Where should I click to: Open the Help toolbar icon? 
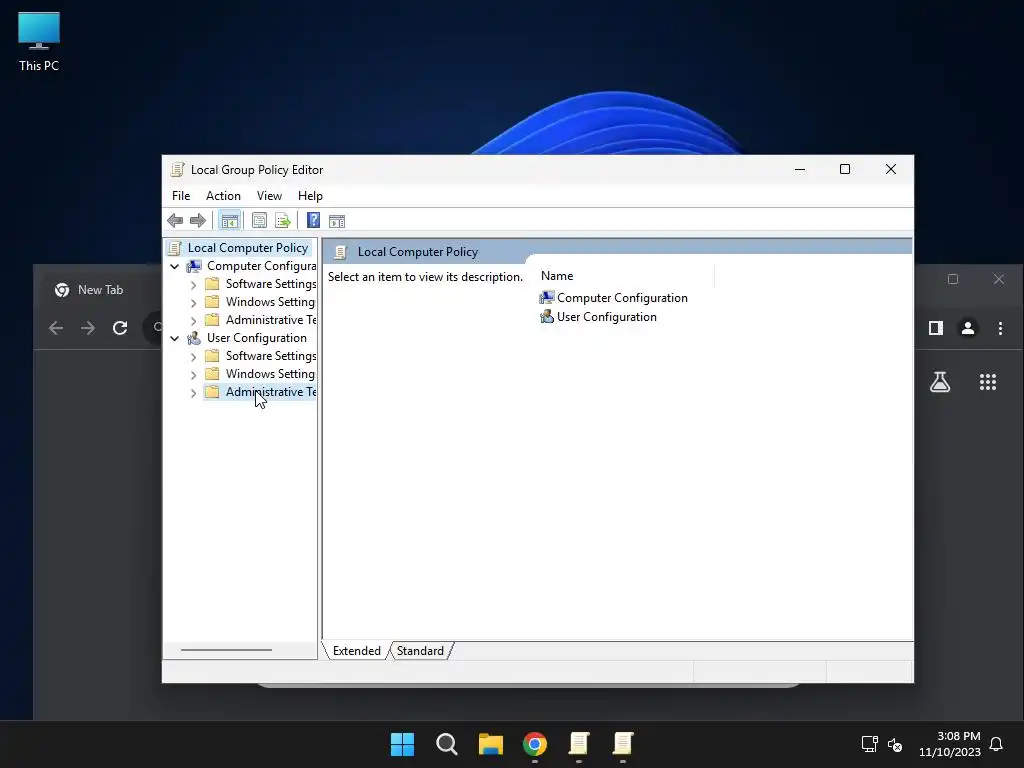tap(313, 221)
